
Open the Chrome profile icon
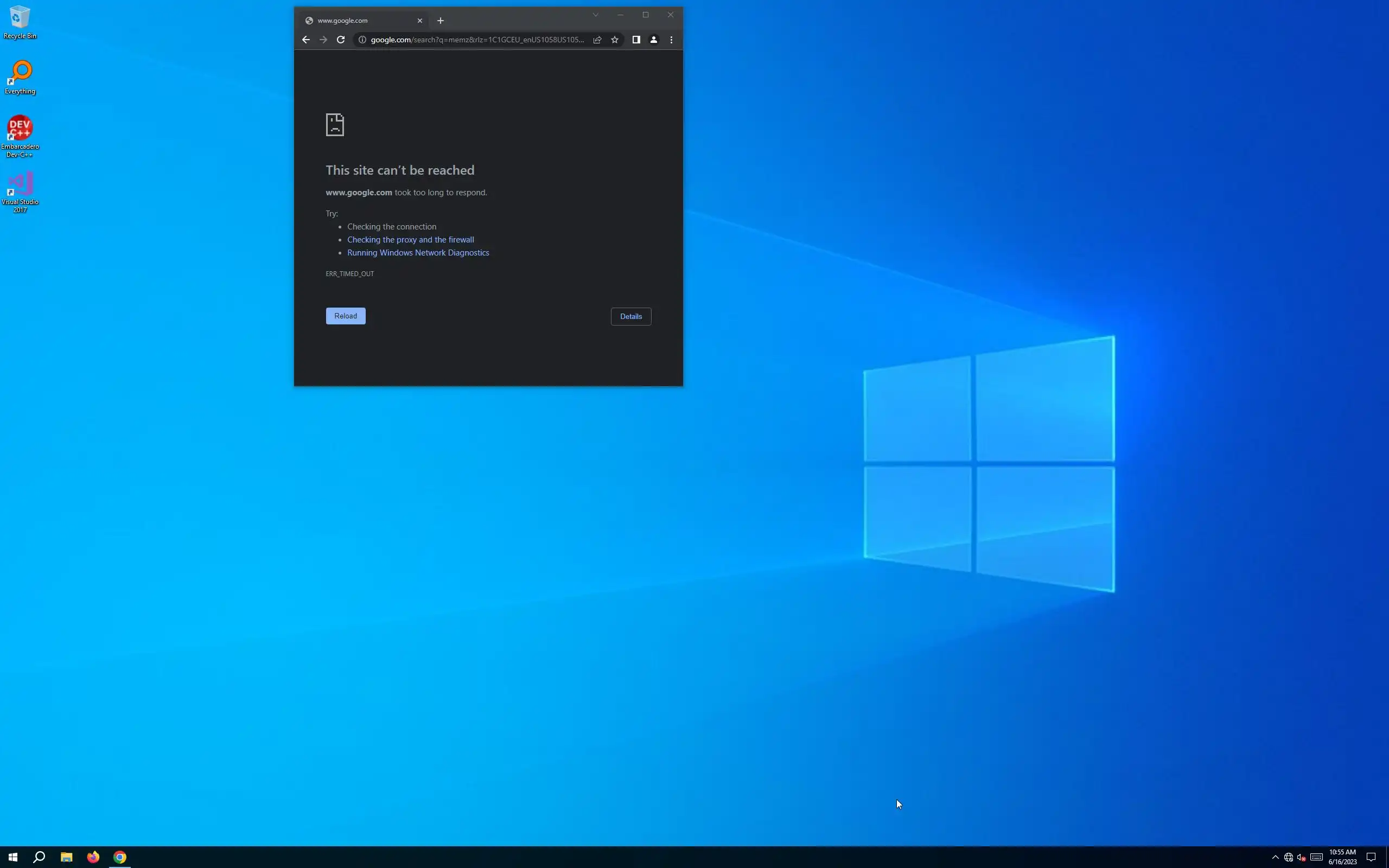click(653, 40)
